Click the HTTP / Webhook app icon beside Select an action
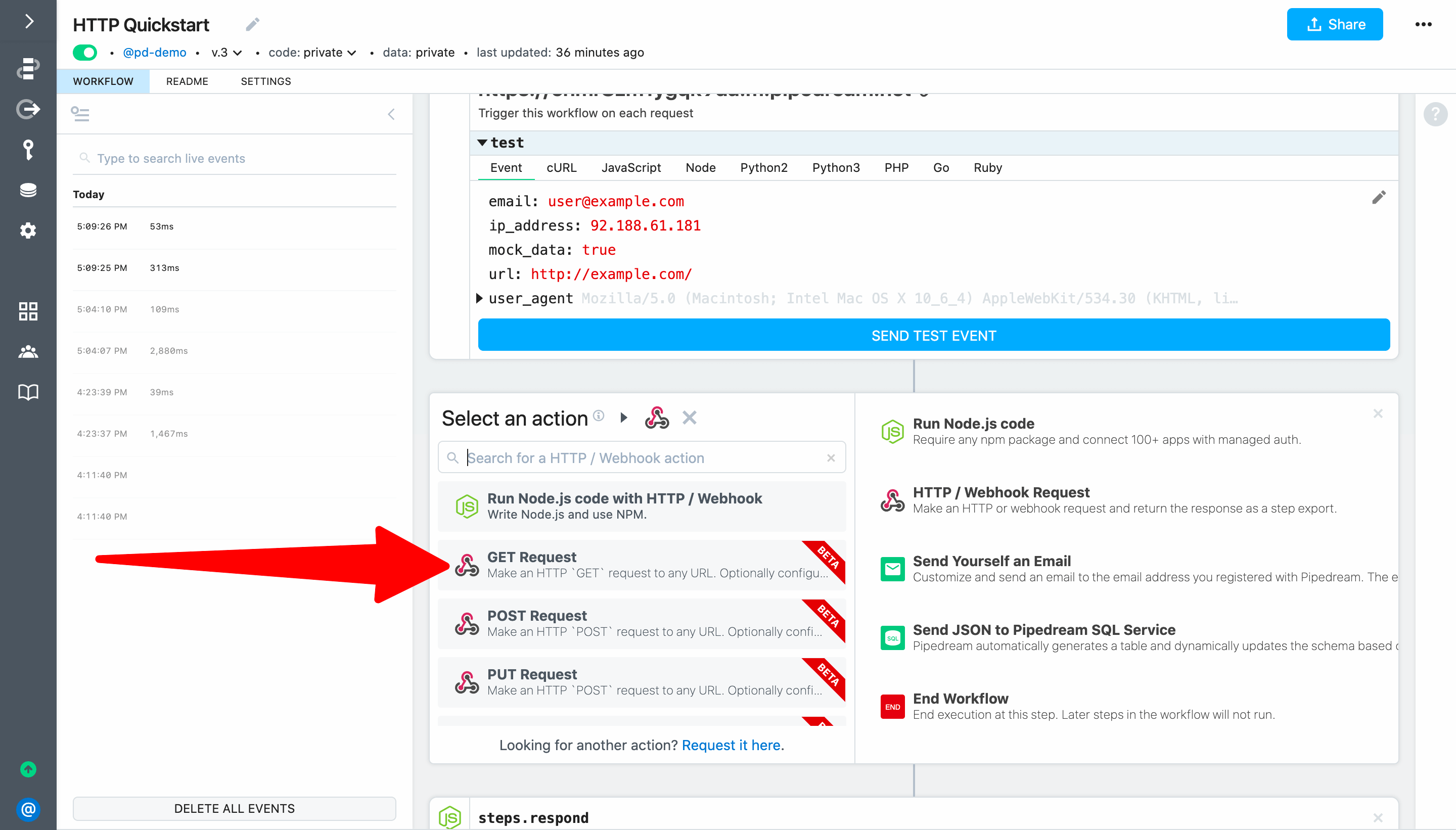The height and width of the screenshot is (830, 1456). pos(657,418)
